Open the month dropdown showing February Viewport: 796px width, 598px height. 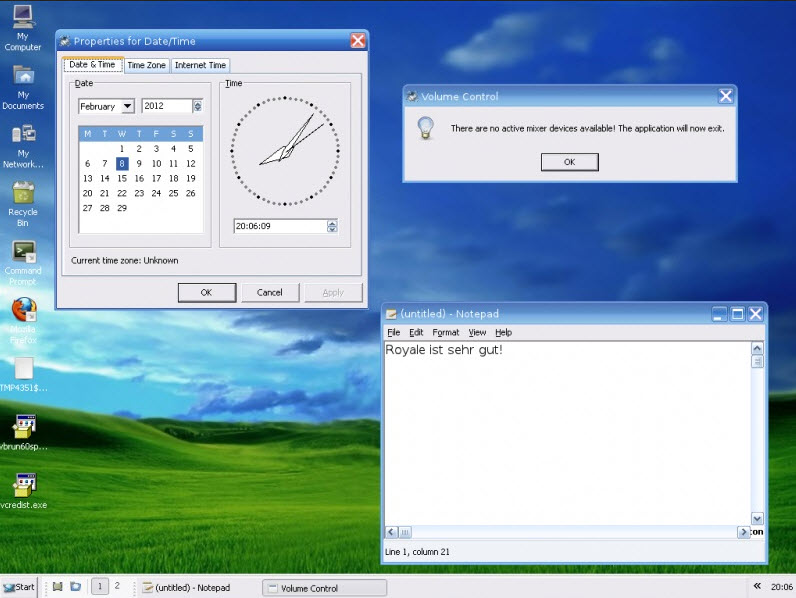[128, 106]
